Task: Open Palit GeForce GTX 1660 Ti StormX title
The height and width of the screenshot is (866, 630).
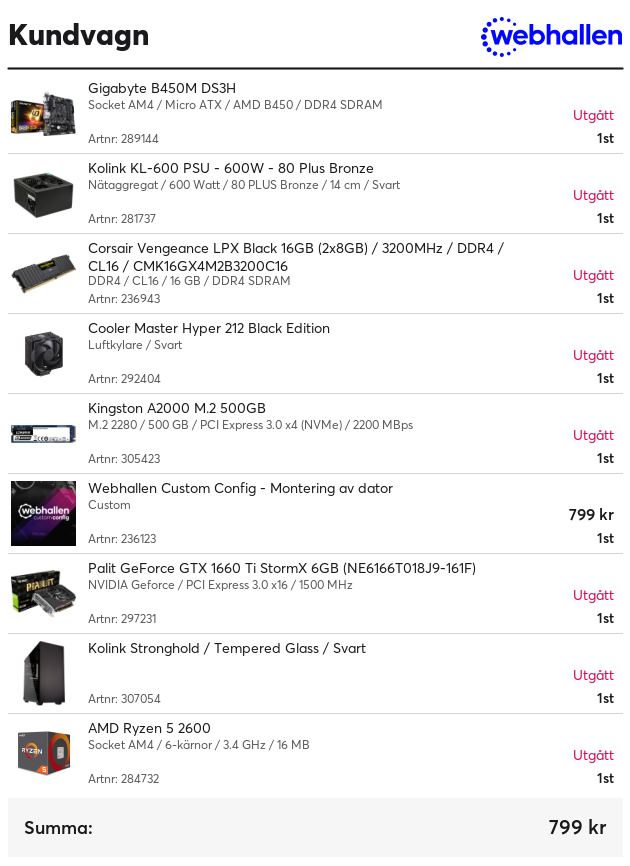Action: coord(282,568)
